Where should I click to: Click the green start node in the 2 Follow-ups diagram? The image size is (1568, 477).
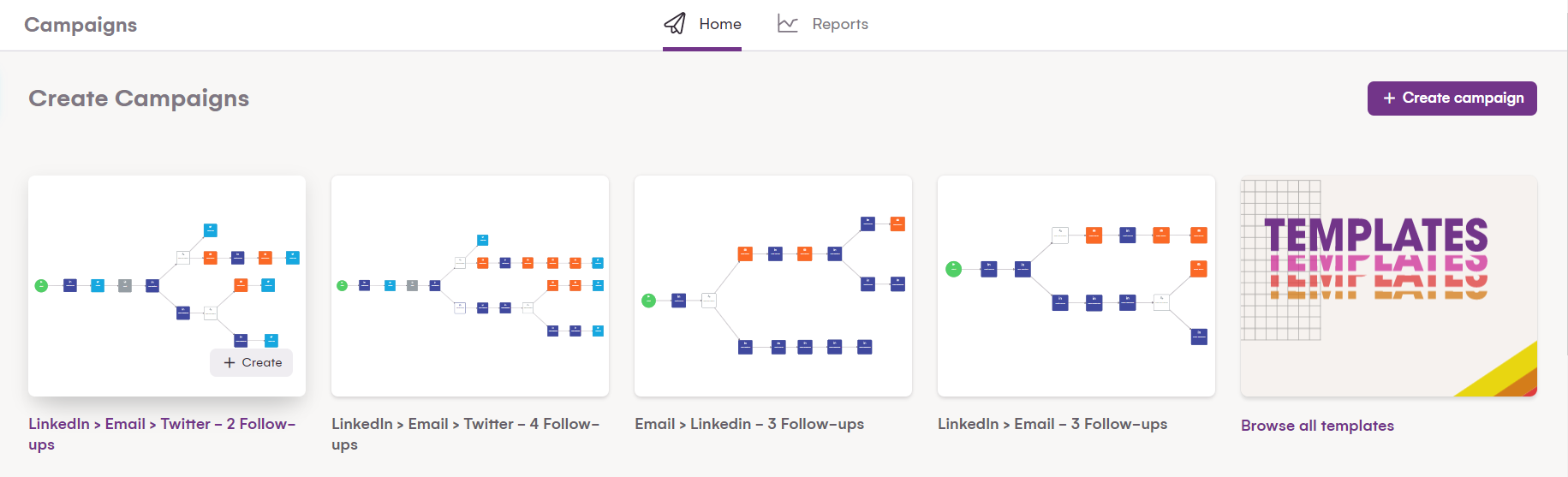(x=41, y=285)
